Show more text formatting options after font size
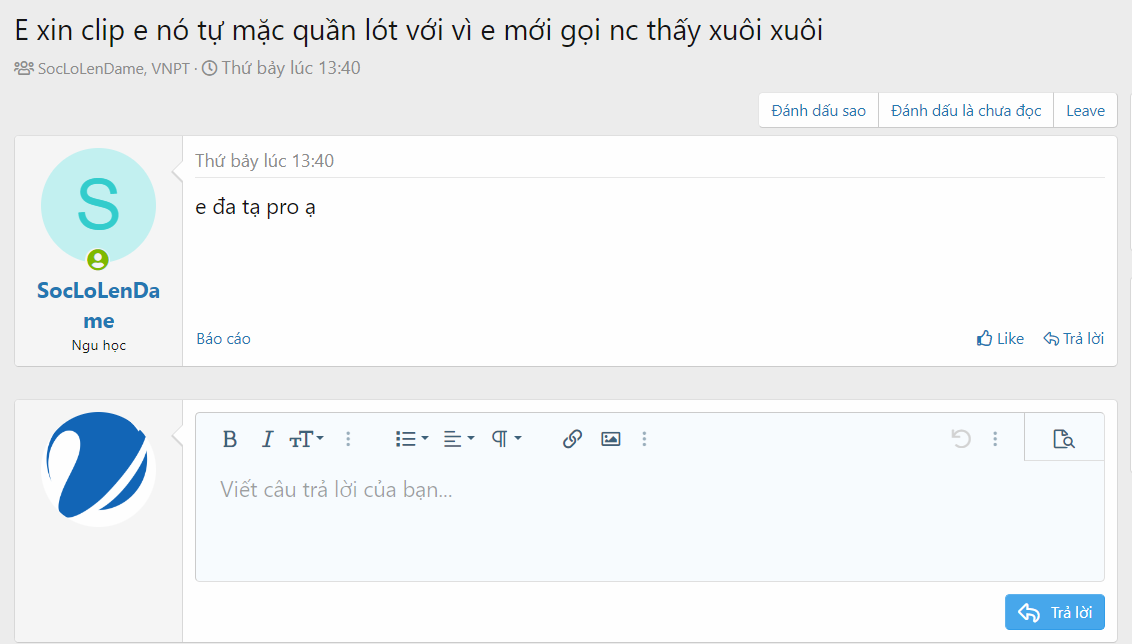This screenshot has height=644, width=1132. click(x=348, y=439)
